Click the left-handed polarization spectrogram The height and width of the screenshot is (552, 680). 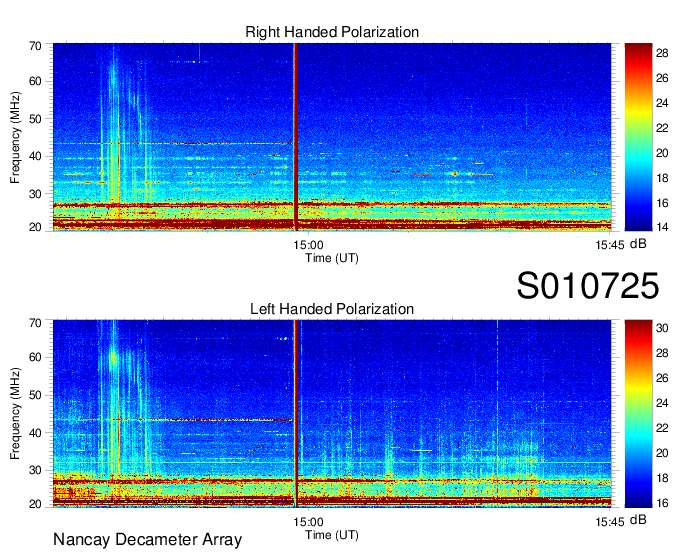332,414
